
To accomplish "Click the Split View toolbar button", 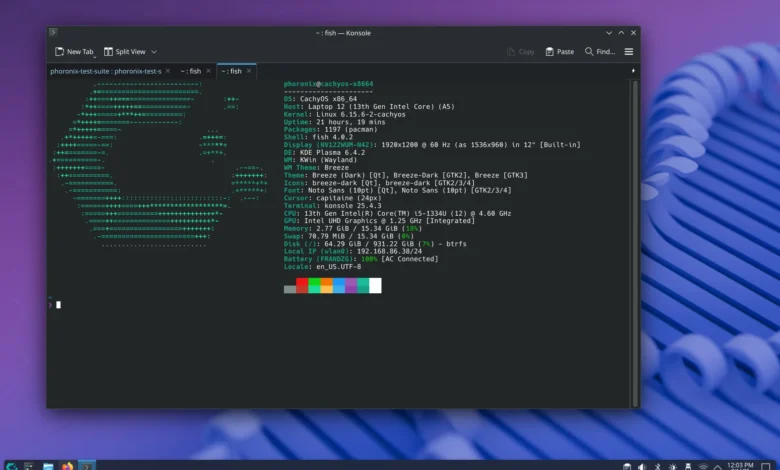I will [x=125, y=52].
